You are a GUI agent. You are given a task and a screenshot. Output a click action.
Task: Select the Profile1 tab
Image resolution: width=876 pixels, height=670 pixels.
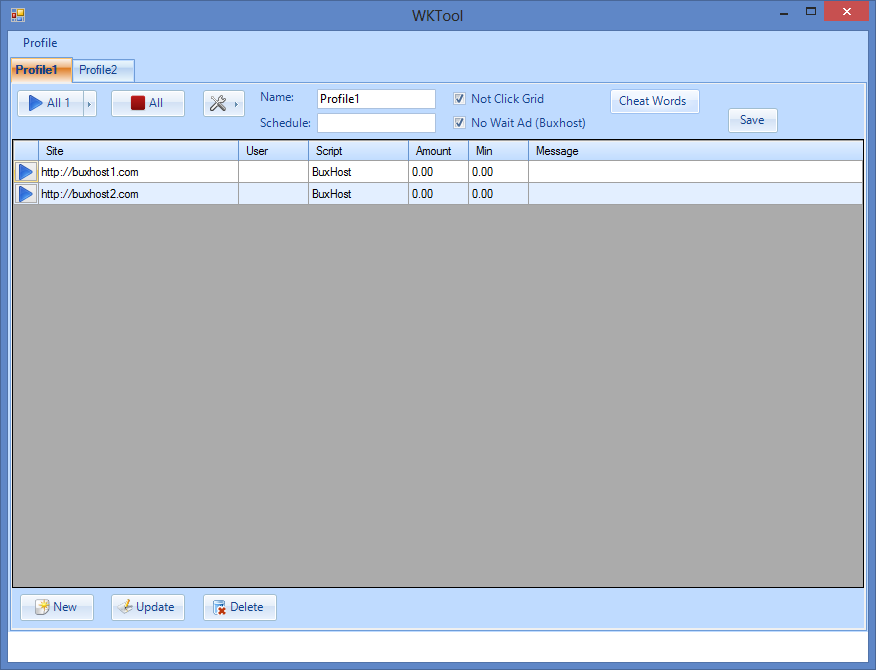41,70
